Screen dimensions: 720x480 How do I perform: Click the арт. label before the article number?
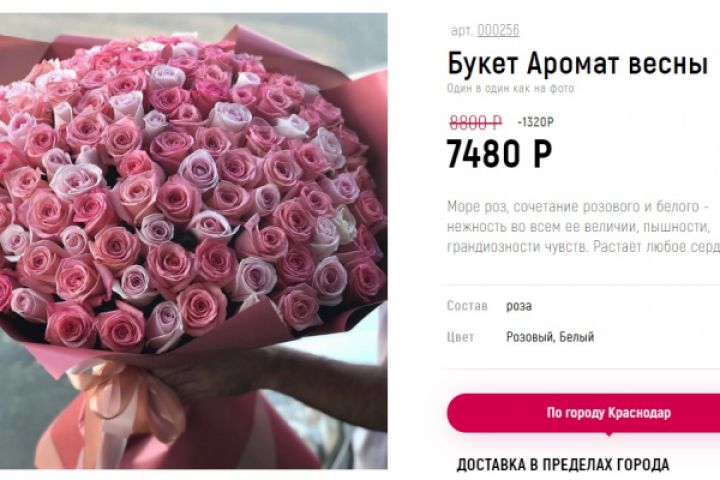[461, 31]
